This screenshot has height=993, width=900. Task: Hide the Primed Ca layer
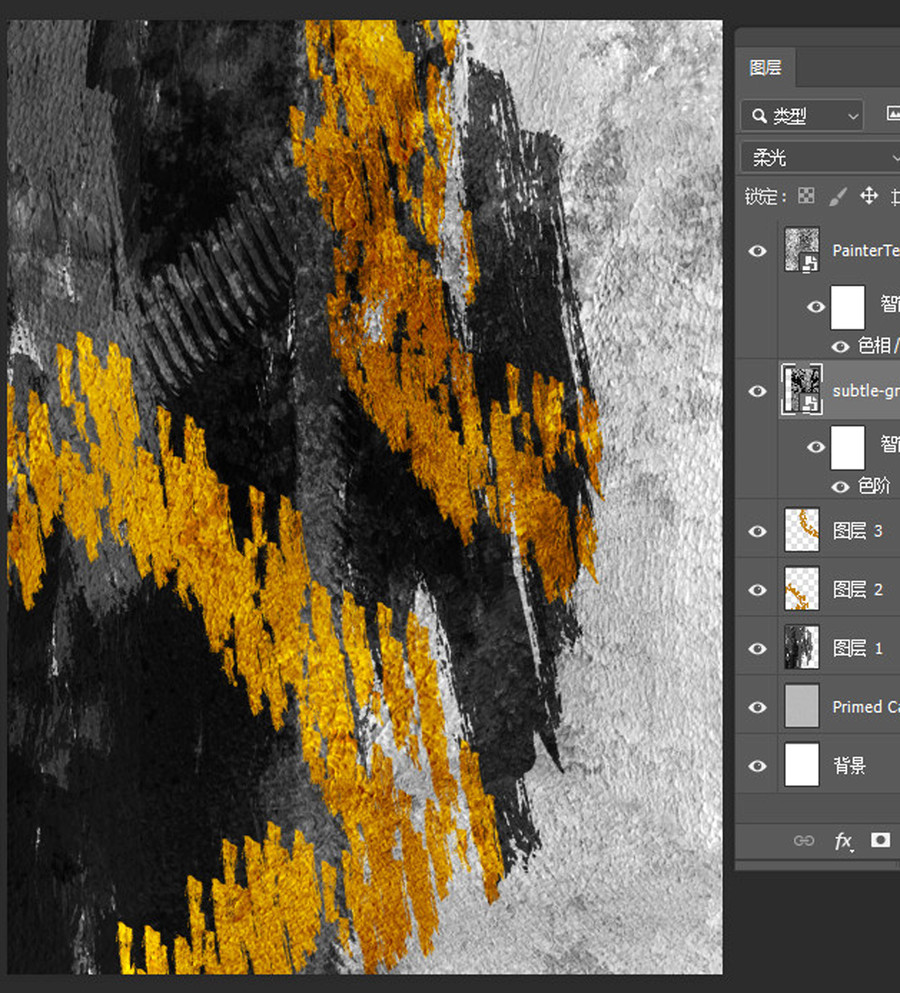[757, 707]
